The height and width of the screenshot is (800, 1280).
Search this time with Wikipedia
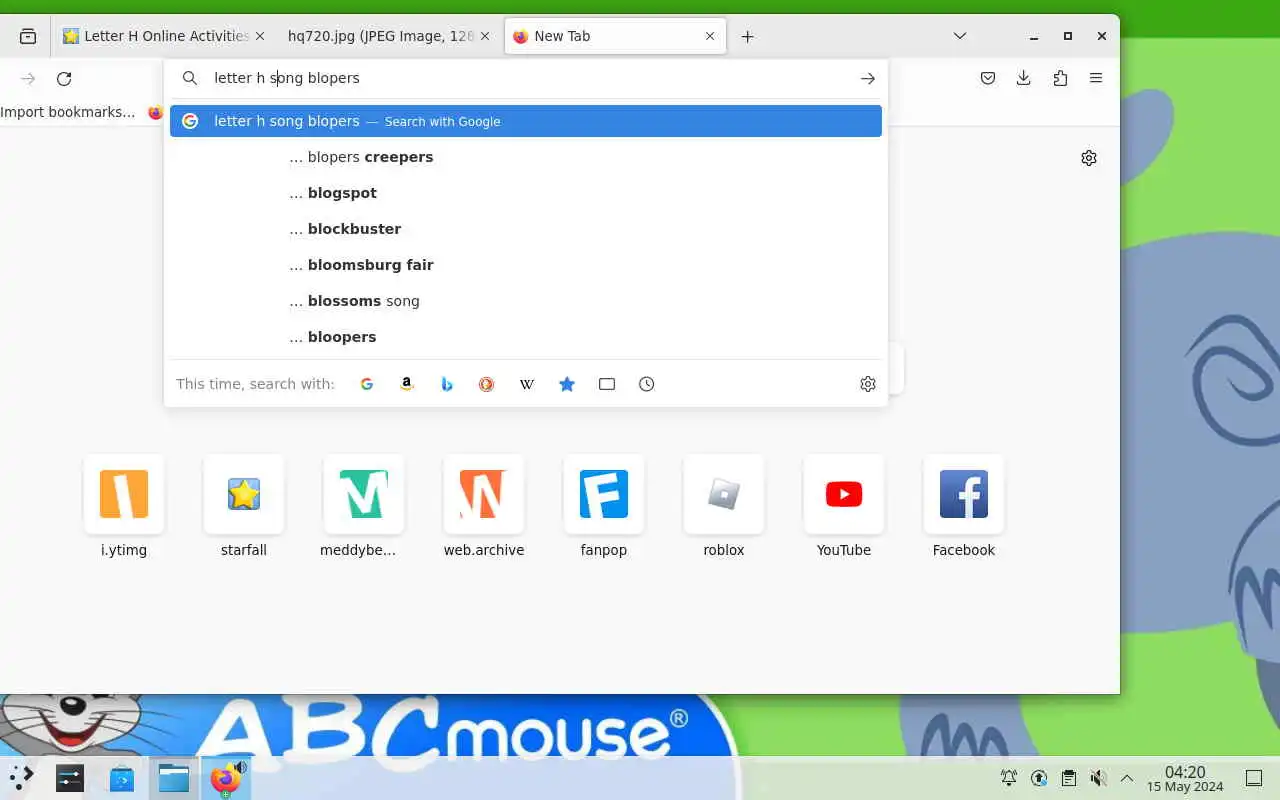click(x=527, y=384)
